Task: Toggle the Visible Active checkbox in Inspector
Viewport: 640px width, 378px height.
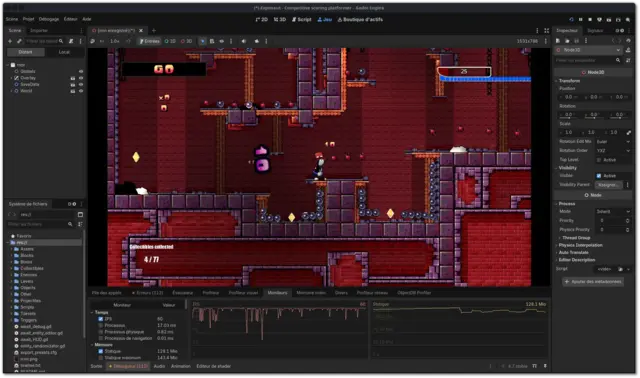Action: click(599, 176)
